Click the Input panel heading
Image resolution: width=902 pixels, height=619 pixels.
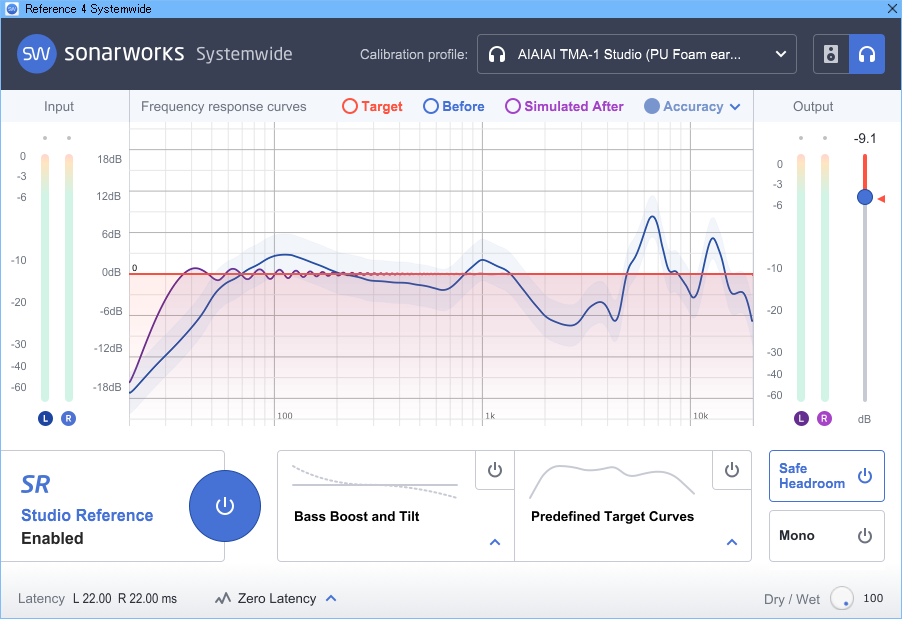pos(59,106)
